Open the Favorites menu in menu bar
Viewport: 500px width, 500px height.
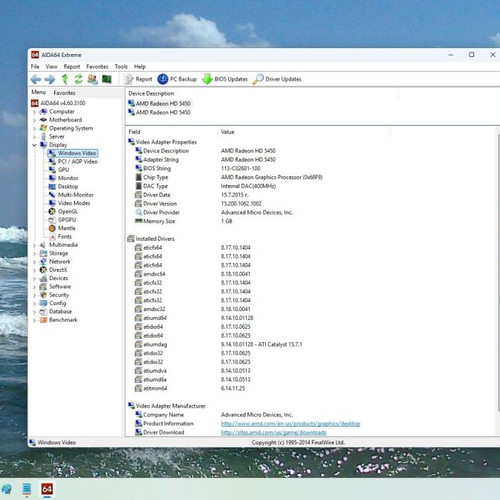(97, 67)
